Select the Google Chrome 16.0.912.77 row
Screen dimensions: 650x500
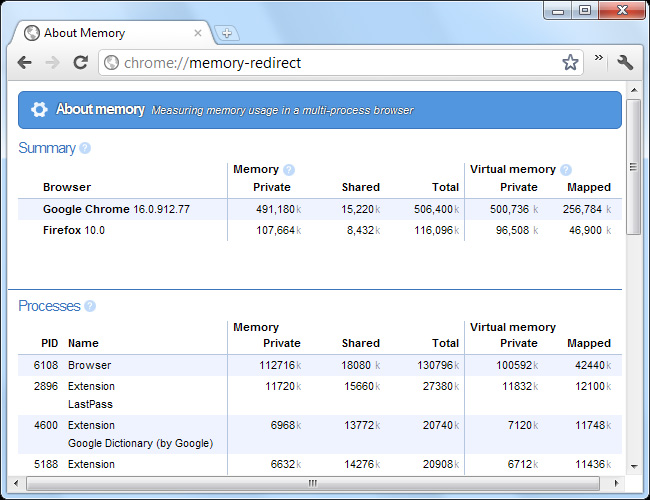[320, 209]
